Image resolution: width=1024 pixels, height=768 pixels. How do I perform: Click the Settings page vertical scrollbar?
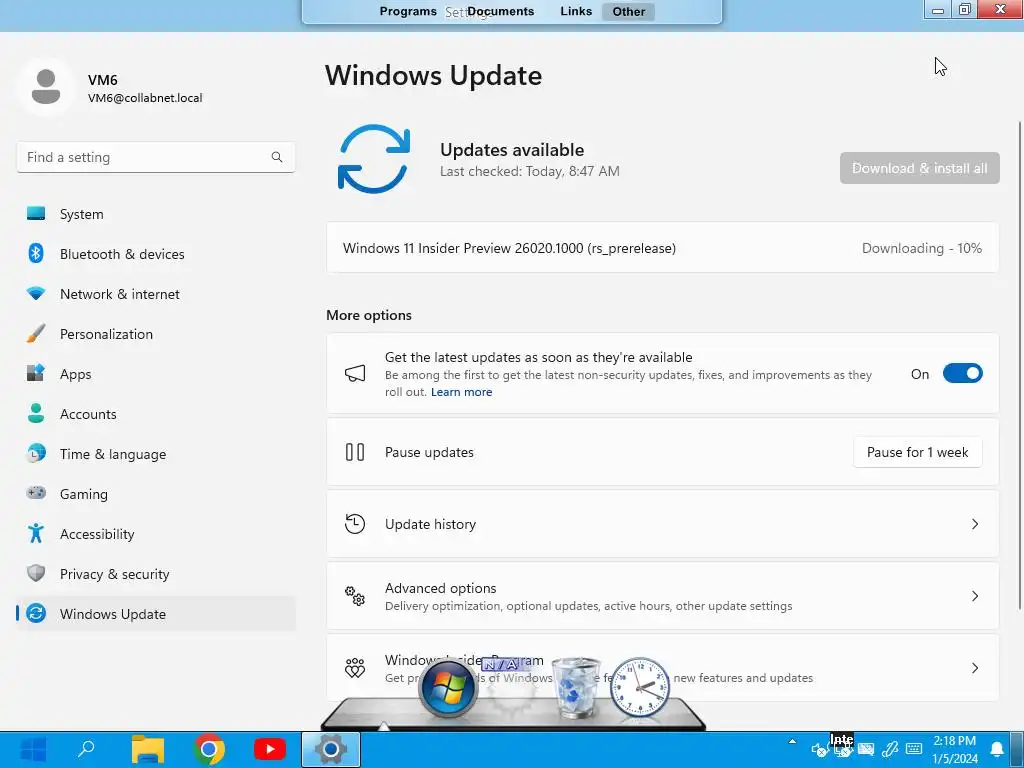coord(1019,366)
